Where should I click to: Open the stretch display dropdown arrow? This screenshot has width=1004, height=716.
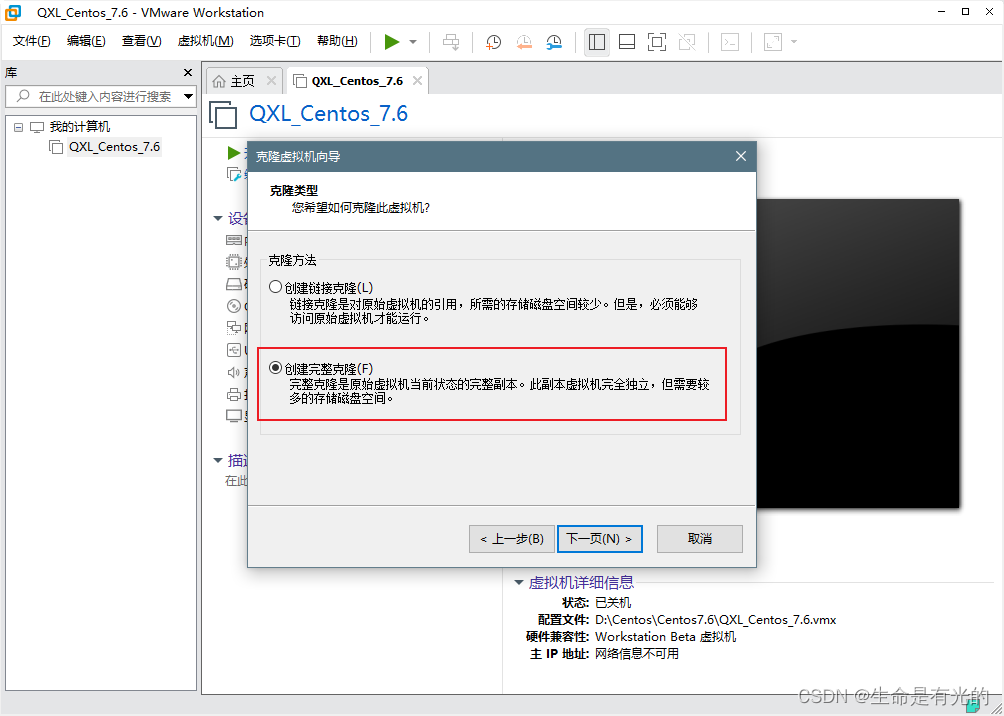click(794, 42)
